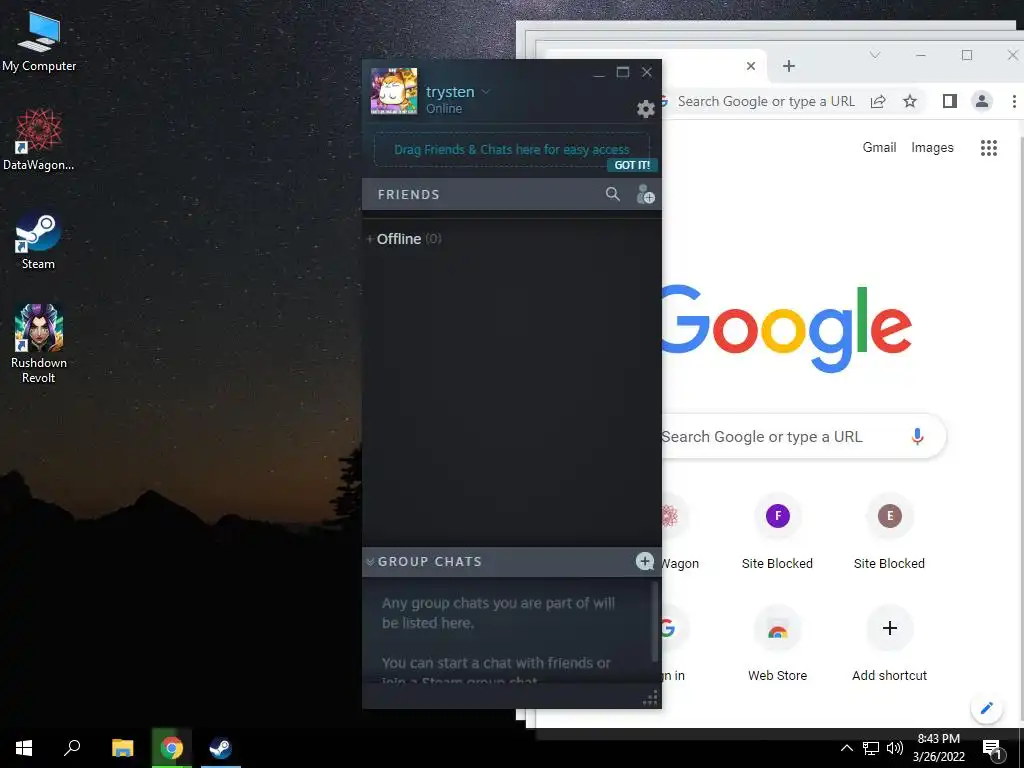This screenshot has height=768, width=1024.
Task: Customize Chrome with the pencil icon
Action: point(986,708)
